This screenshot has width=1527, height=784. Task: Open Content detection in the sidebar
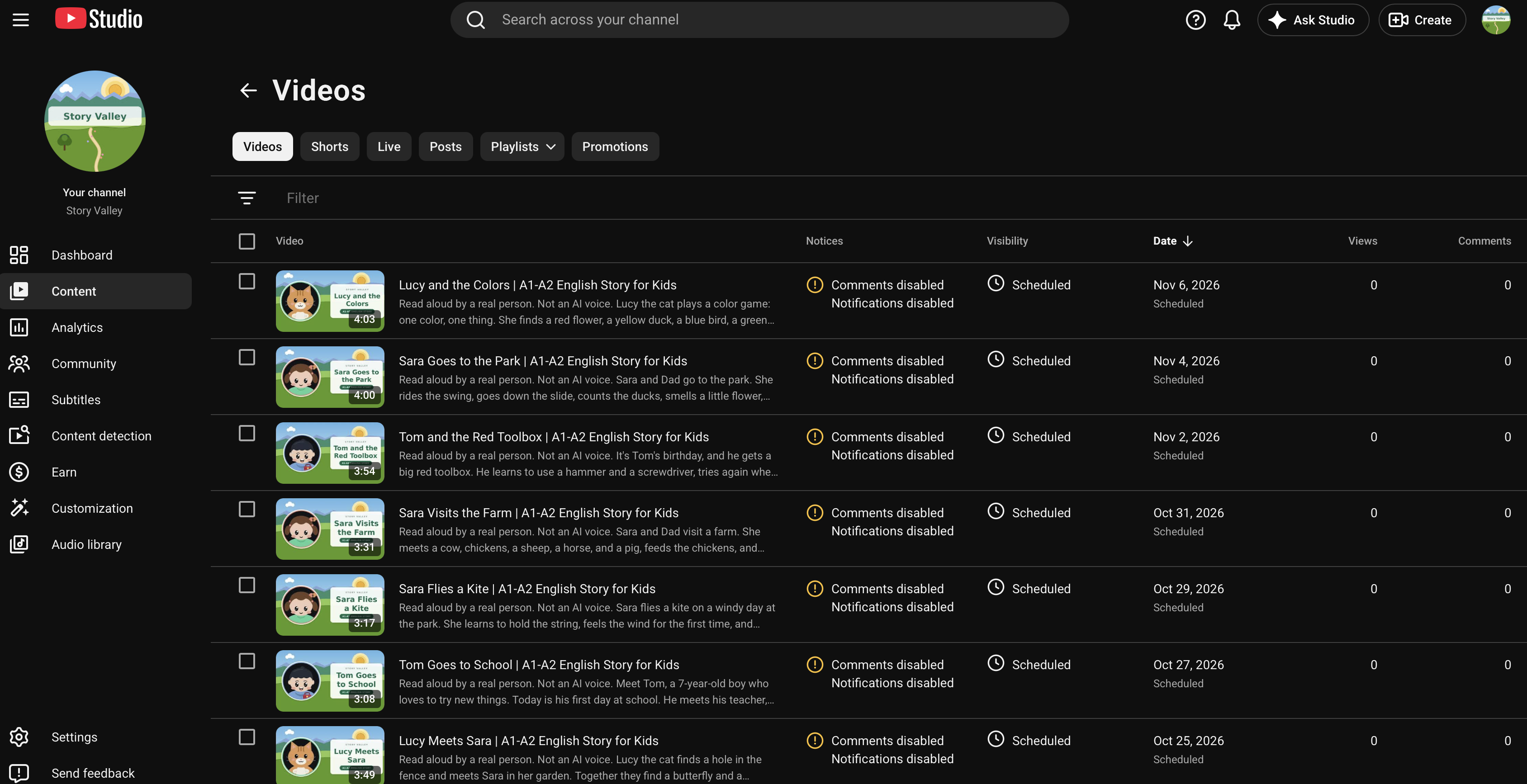[96, 435]
